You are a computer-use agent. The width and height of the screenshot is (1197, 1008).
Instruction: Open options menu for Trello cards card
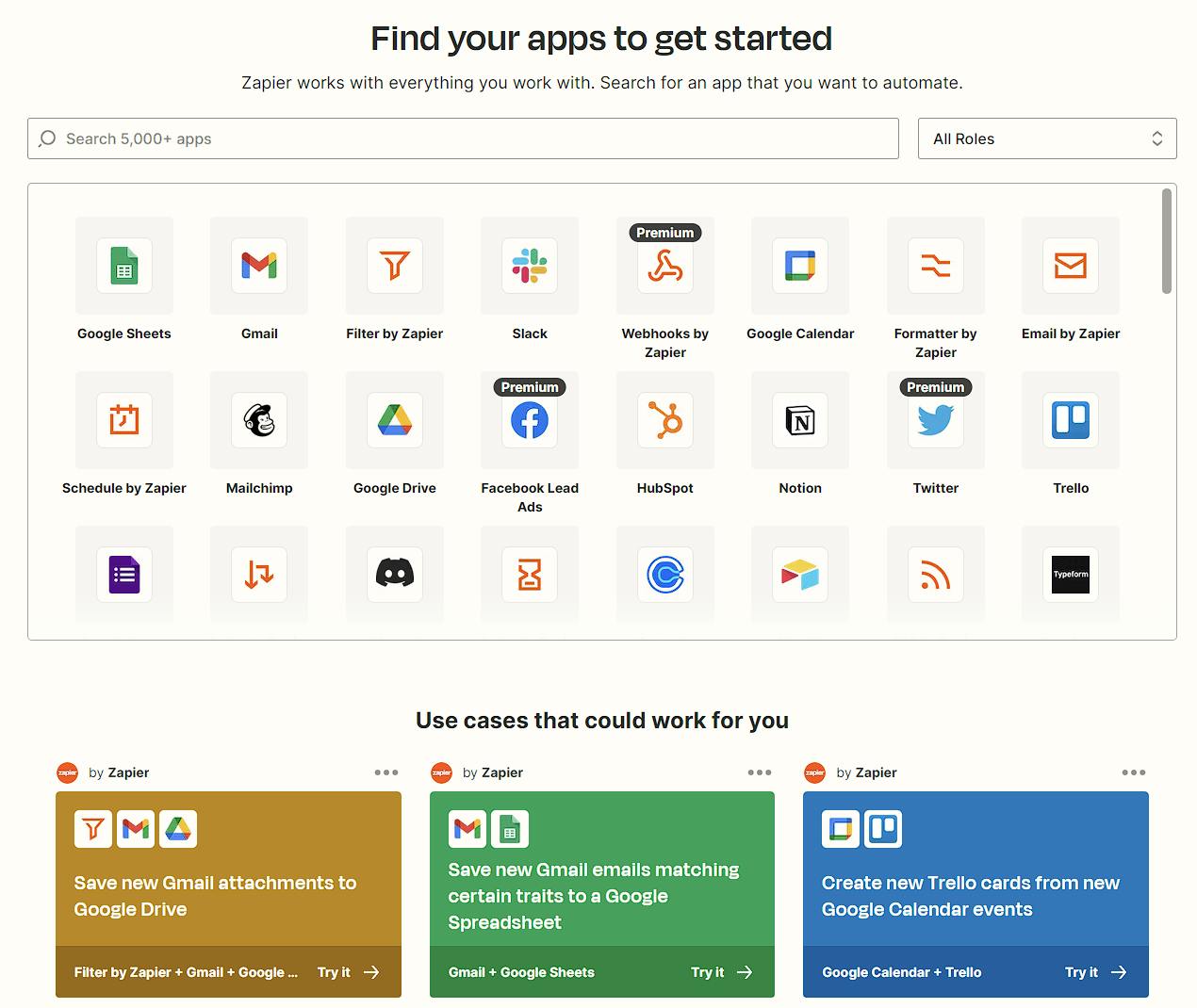1134,772
